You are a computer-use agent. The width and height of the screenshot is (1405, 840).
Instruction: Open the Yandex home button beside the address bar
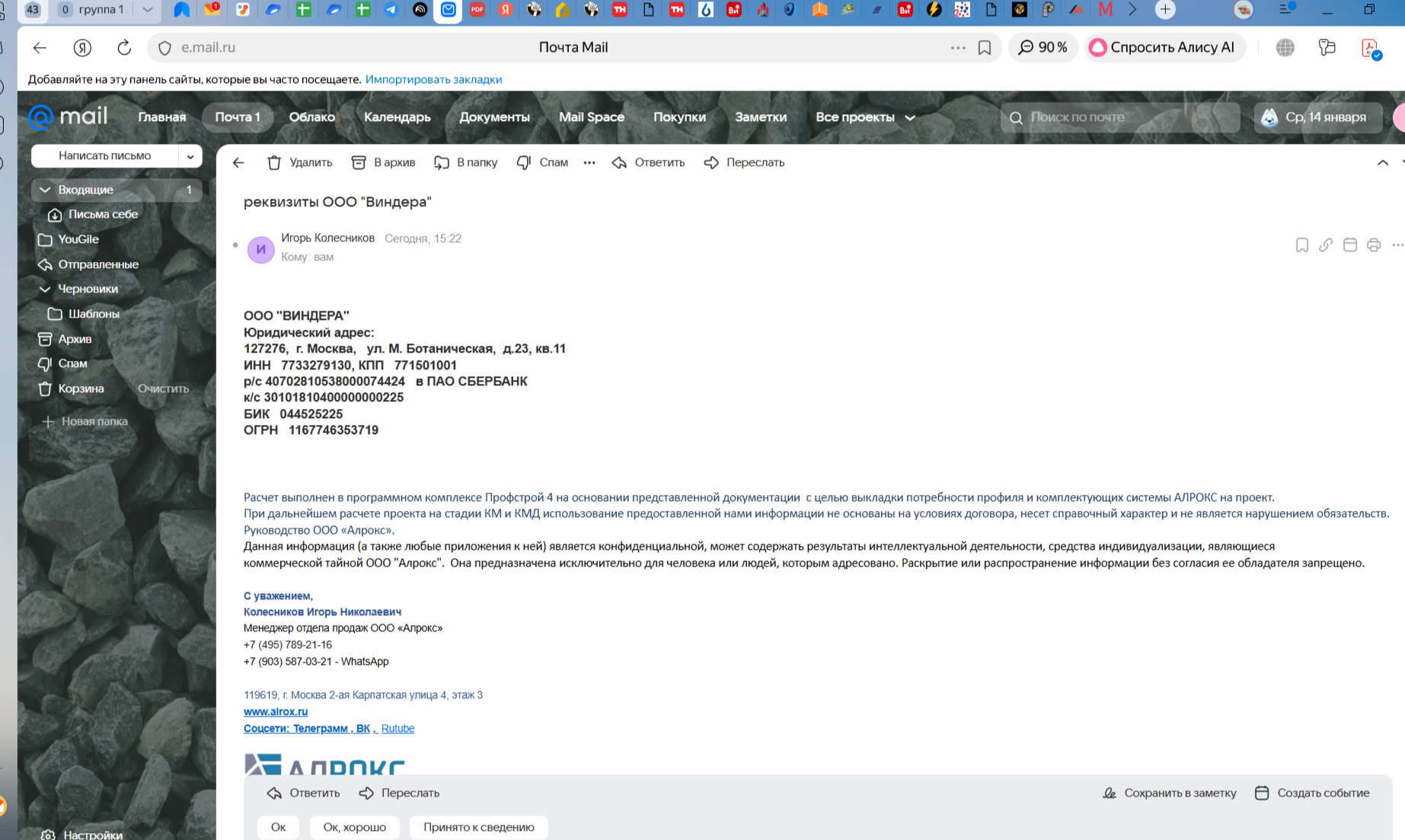[82, 47]
